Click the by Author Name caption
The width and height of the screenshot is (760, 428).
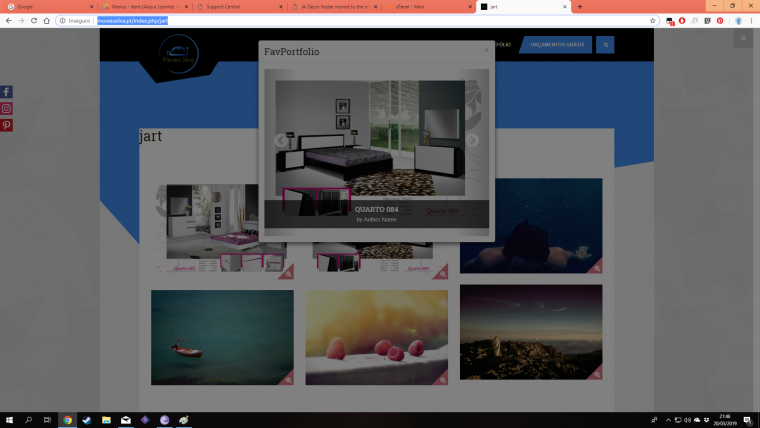376,220
